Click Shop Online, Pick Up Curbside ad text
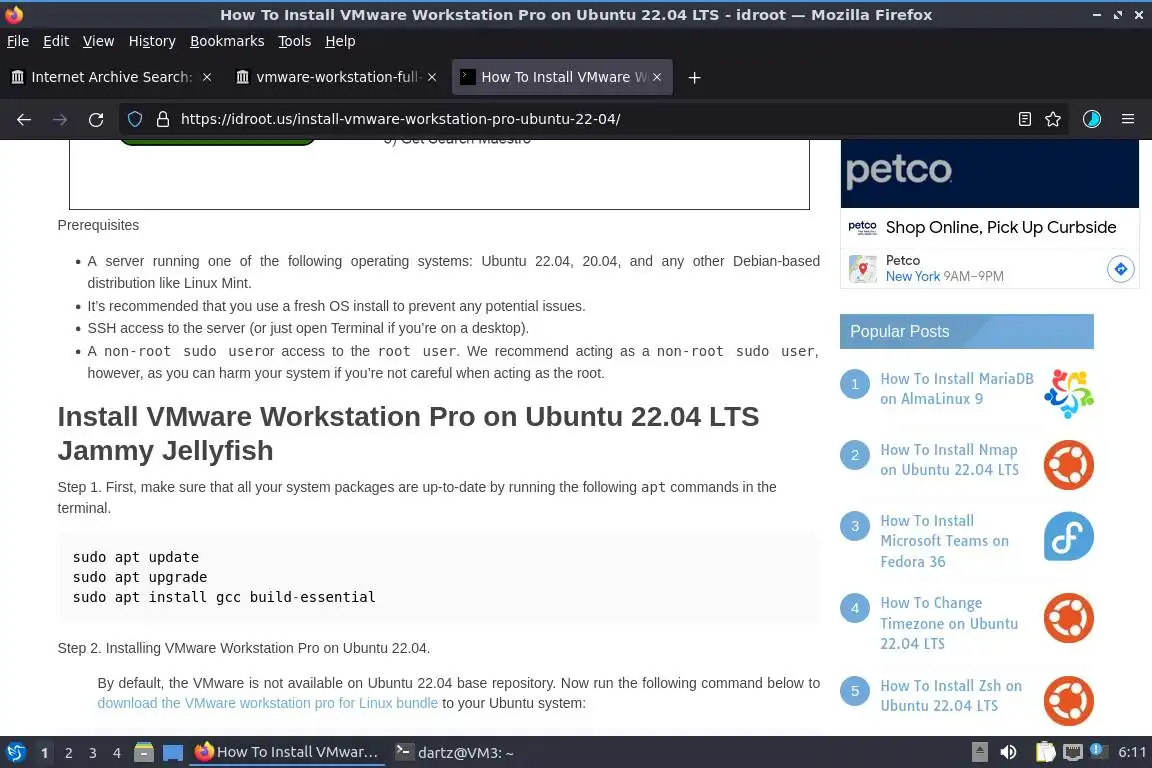The height and width of the screenshot is (768, 1152). click(x=1001, y=228)
